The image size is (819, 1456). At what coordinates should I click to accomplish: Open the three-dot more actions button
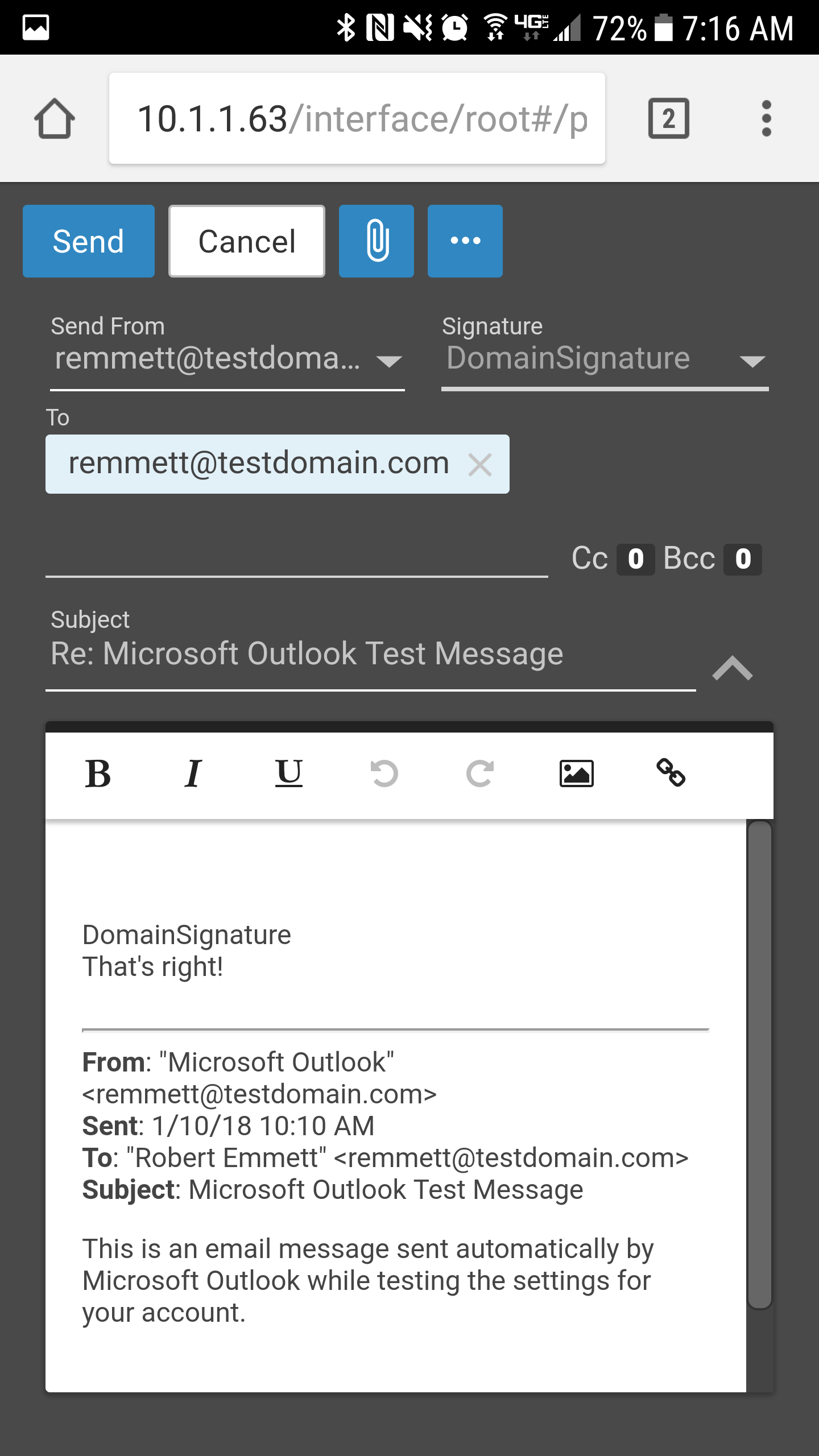click(x=465, y=241)
